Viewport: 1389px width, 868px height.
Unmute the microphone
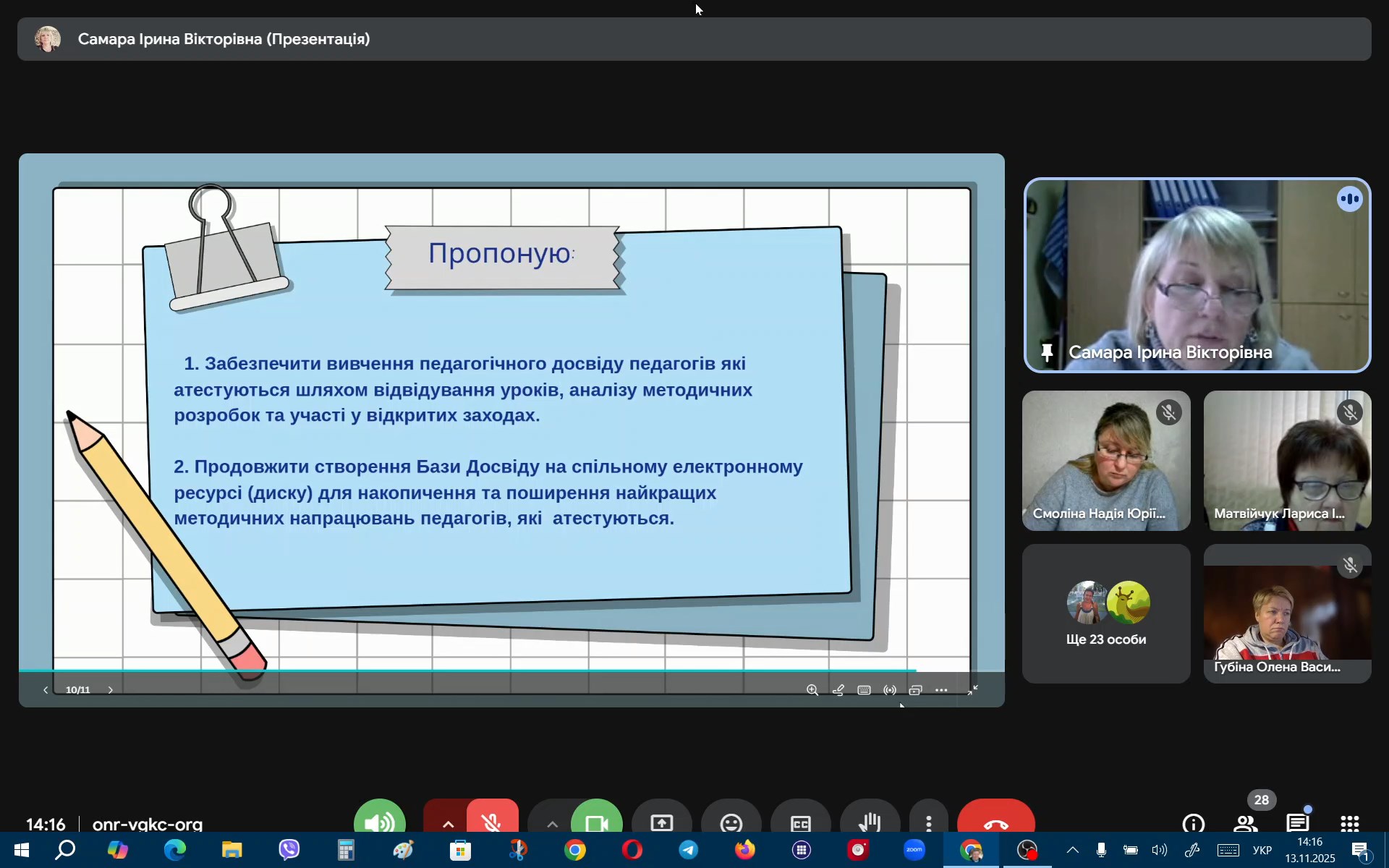coord(493,821)
